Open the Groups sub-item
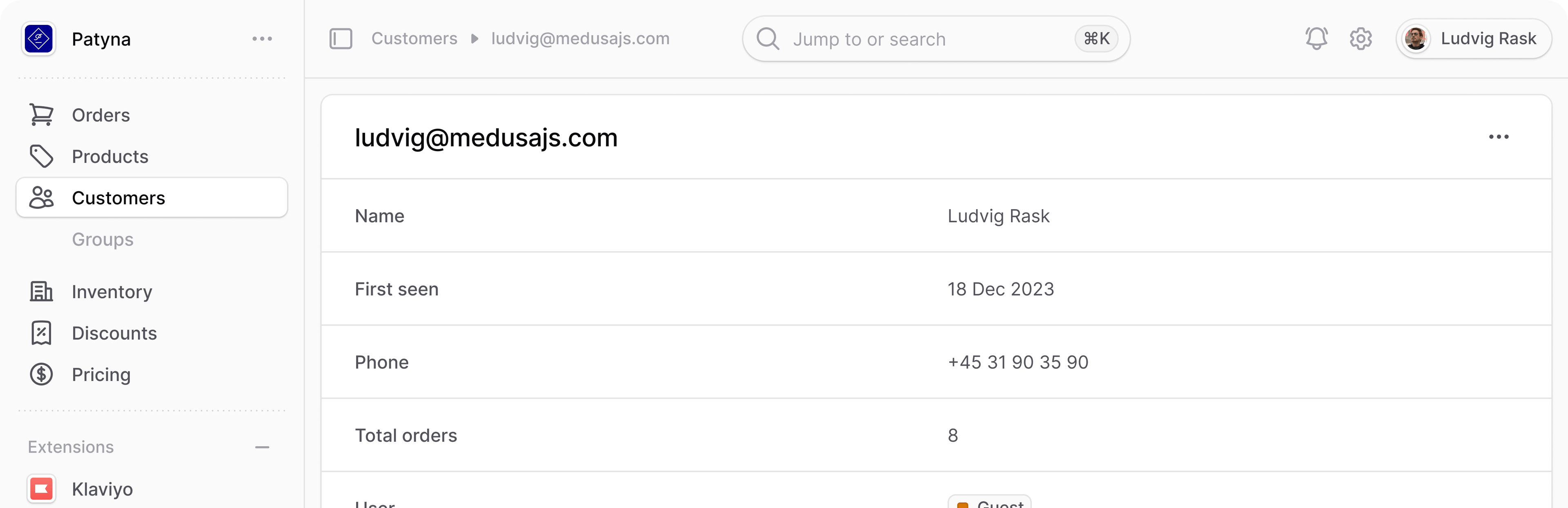Image resolution: width=1568 pixels, height=508 pixels. click(103, 239)
